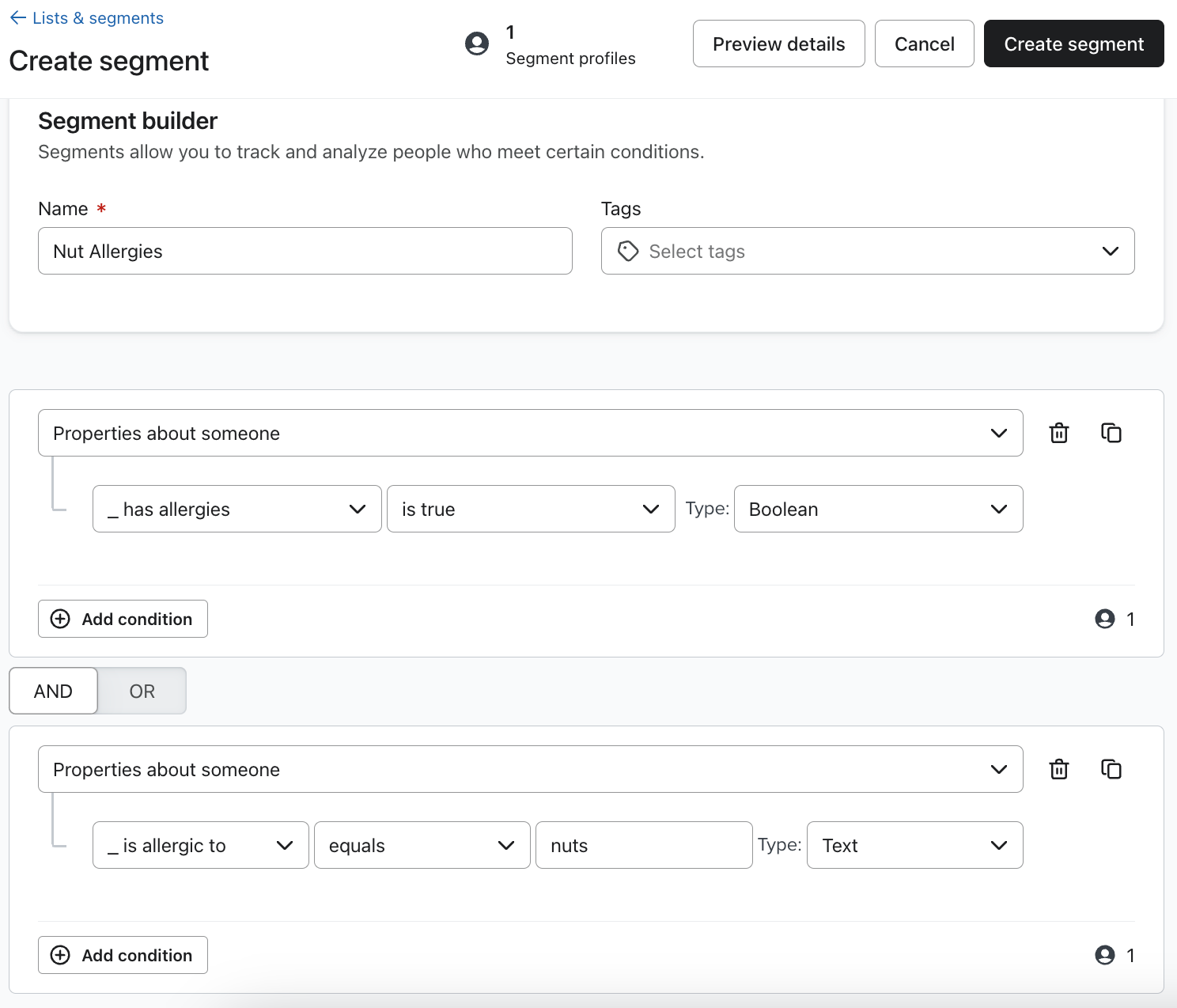Go back to Lists & segments
The width and height of the screenshot is (1177, 1008).
click(87, 18)
